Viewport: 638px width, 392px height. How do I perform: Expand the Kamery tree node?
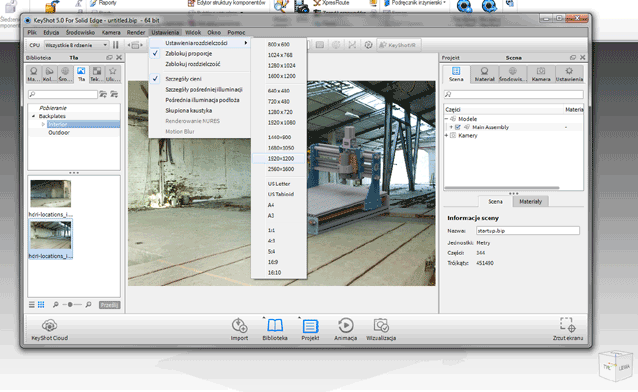point(447,136)
